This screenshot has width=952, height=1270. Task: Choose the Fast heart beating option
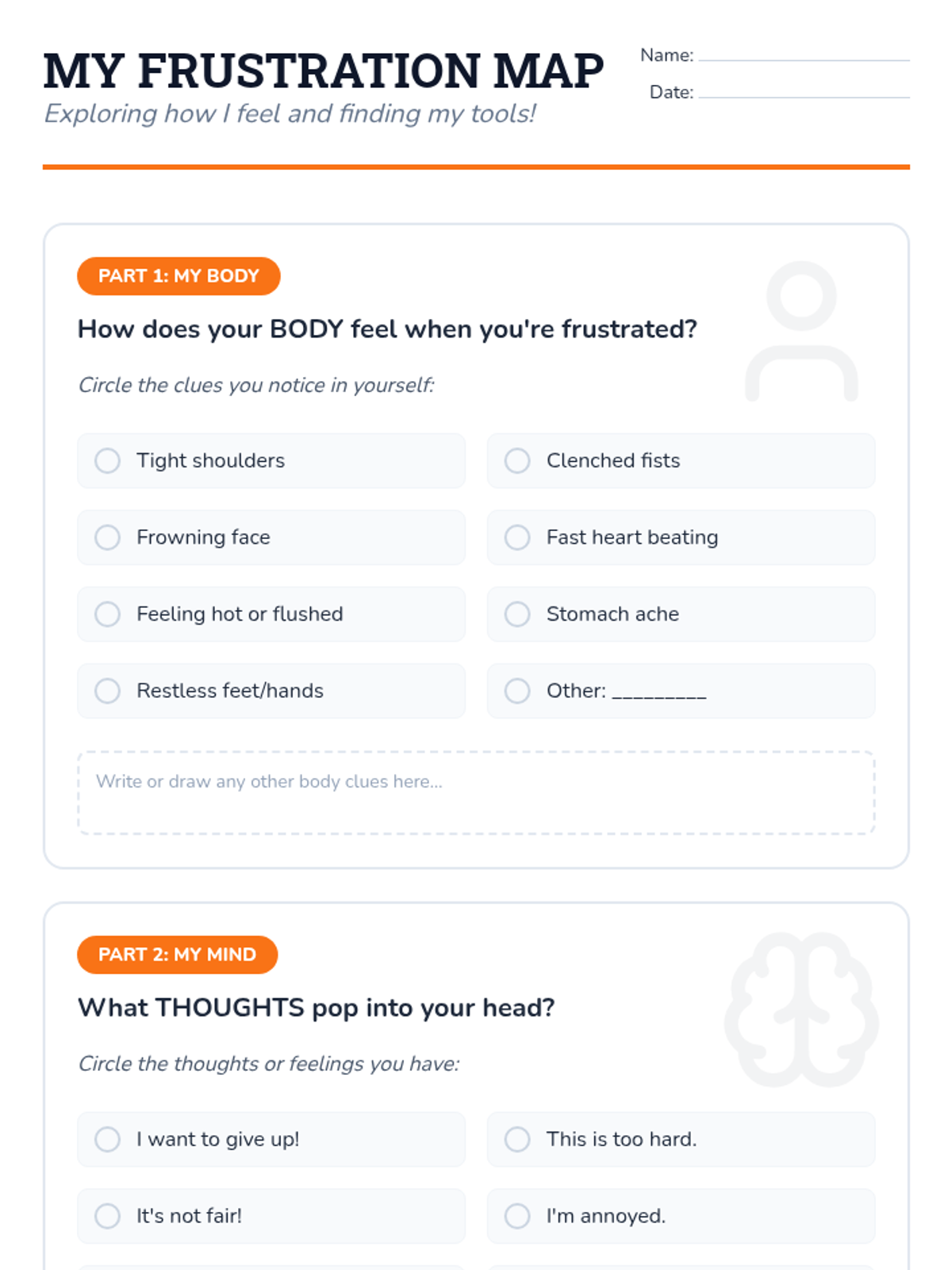517,537
